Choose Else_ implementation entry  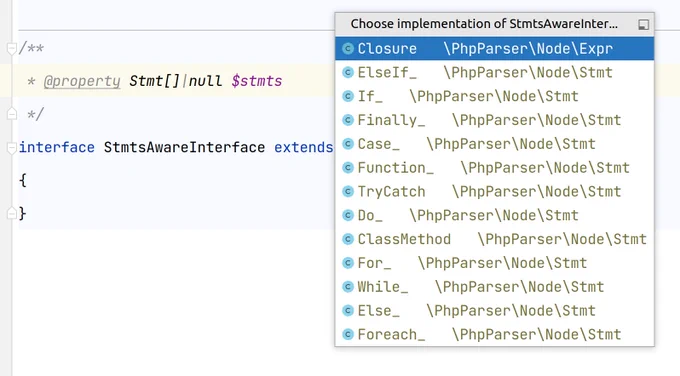pyautogui.click(x=494, y=311)
